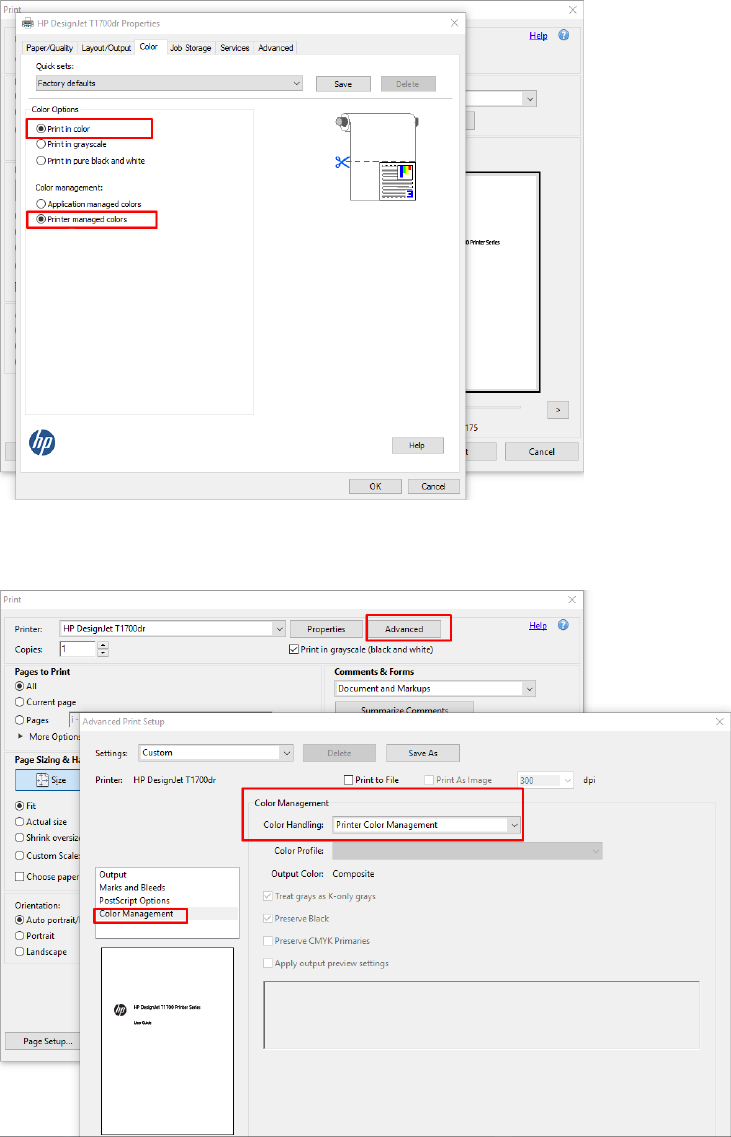Click the Size button in Page Sizing
Image resolution: width=731 pixels, height=1137 pixels.
click(49, 780)
